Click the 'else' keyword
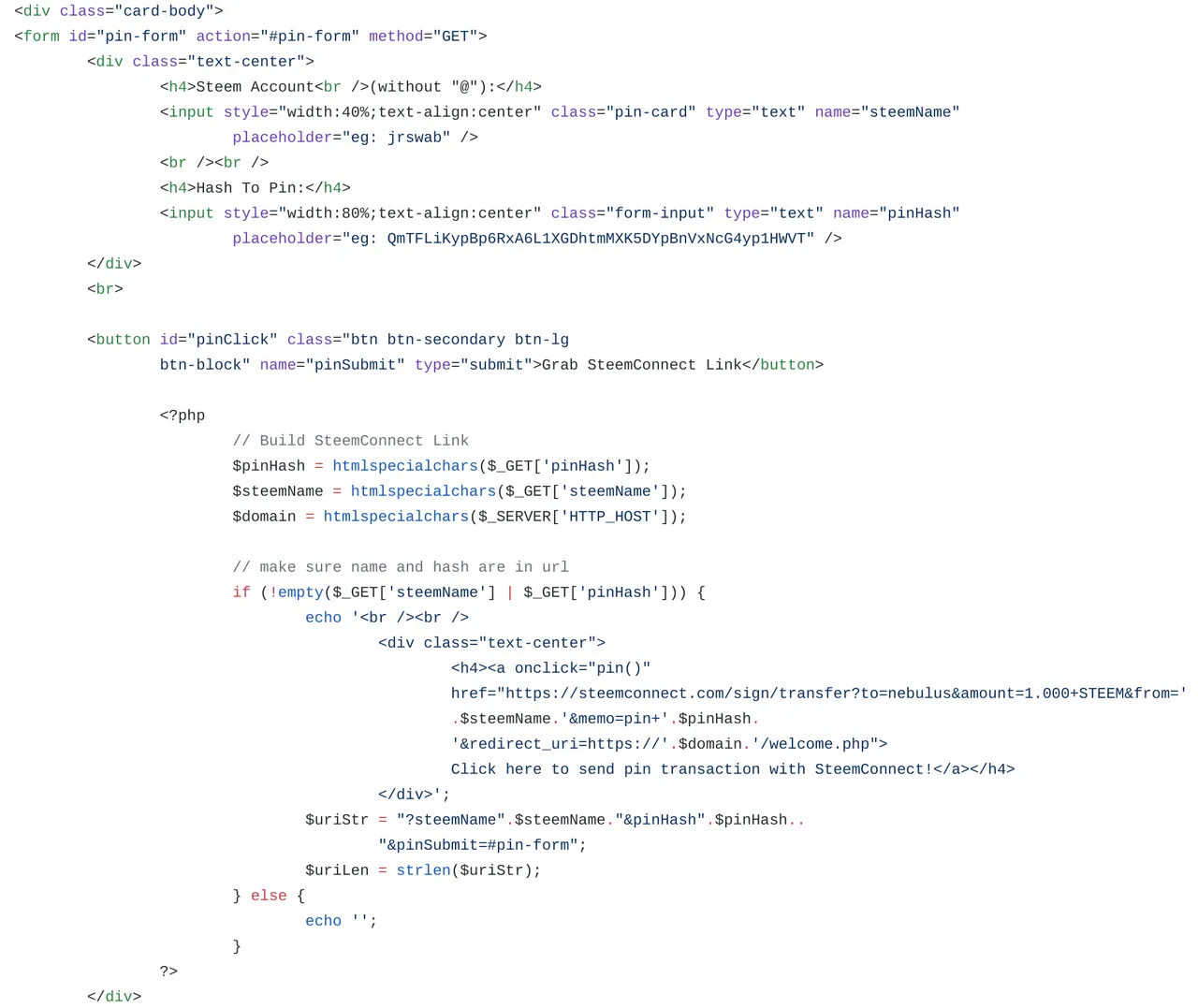1198x1008 pixels. tap(269, 896)
